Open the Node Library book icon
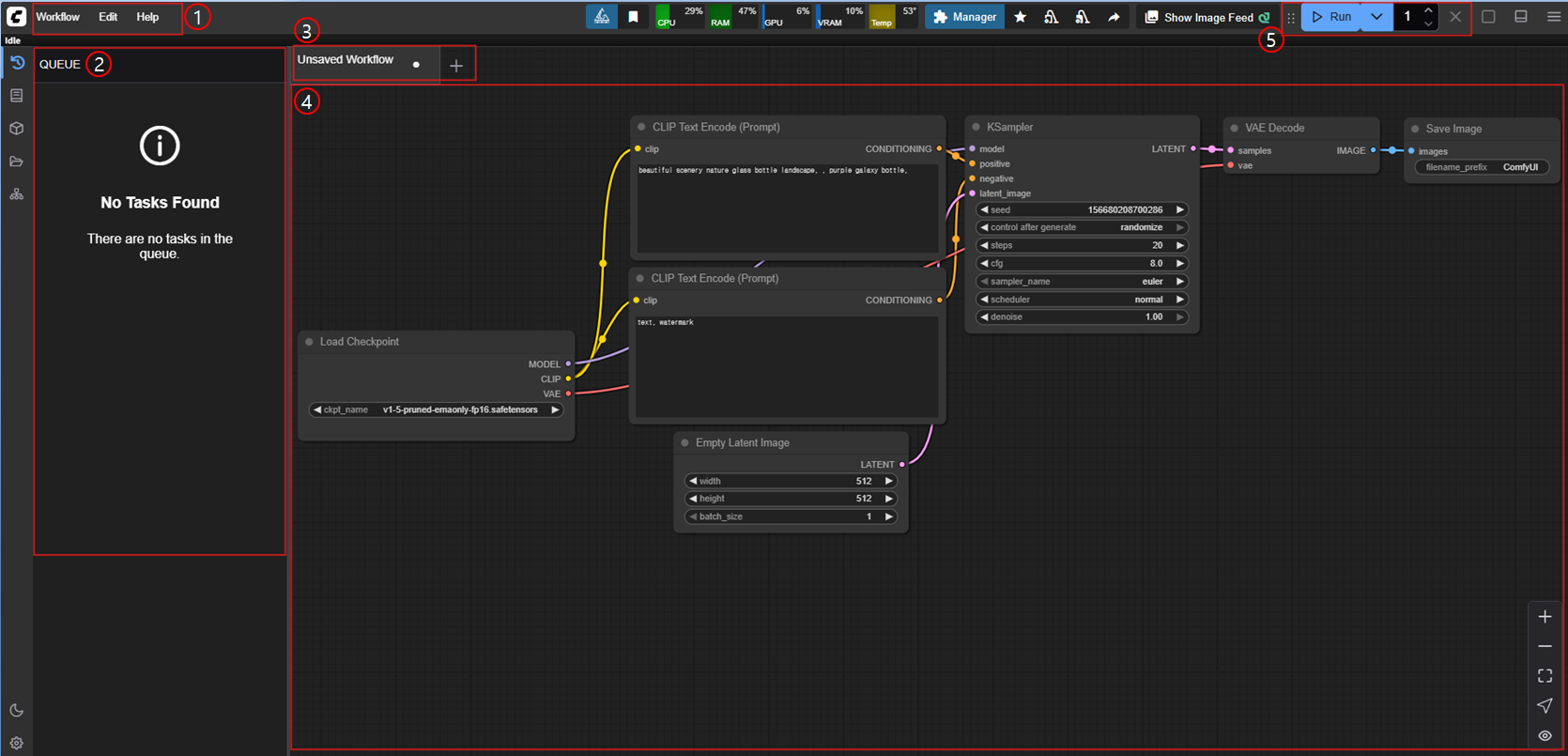1568x756 pixels. 16,96
